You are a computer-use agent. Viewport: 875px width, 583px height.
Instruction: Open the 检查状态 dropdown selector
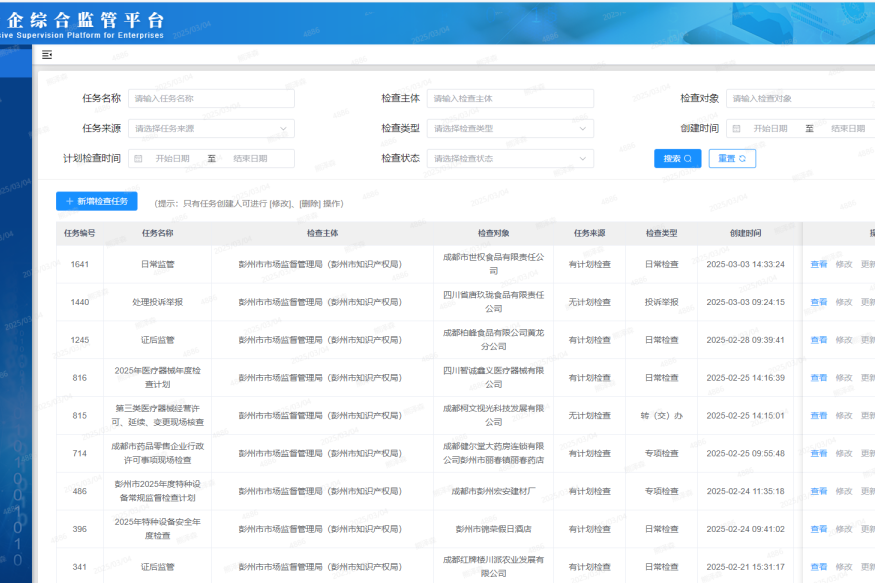tap(509, 159)
